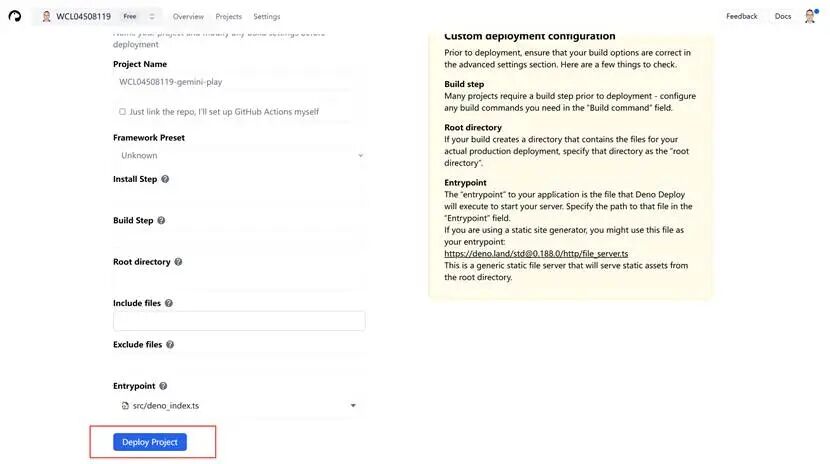Open the WCL04508119 organization switcher
The width and height of the screenshot is (830, 464).
[99, 16]
